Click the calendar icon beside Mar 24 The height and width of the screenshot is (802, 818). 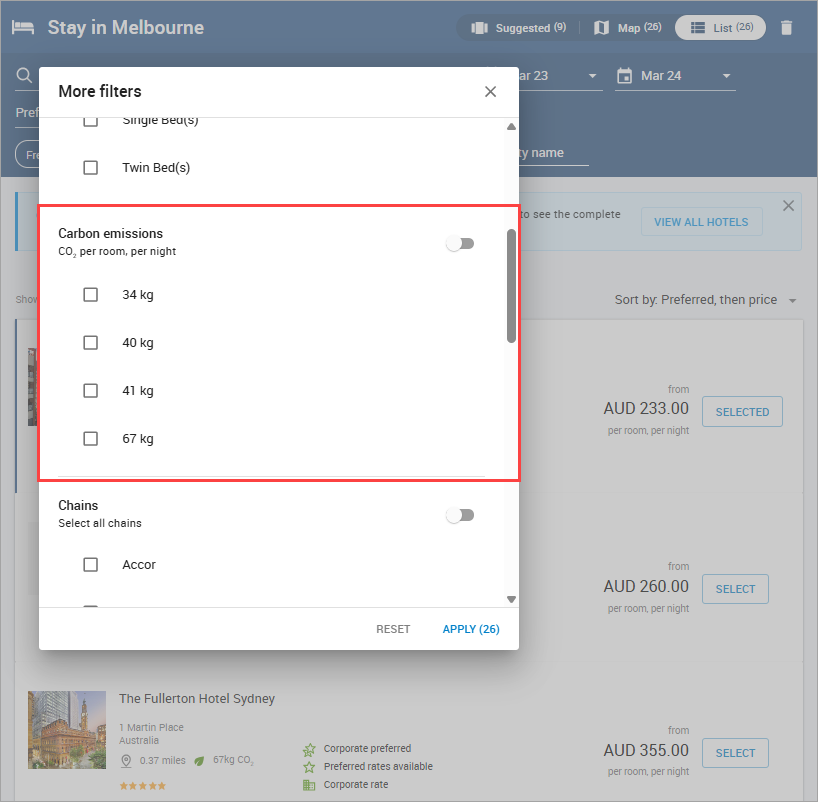tap(625, 76)
